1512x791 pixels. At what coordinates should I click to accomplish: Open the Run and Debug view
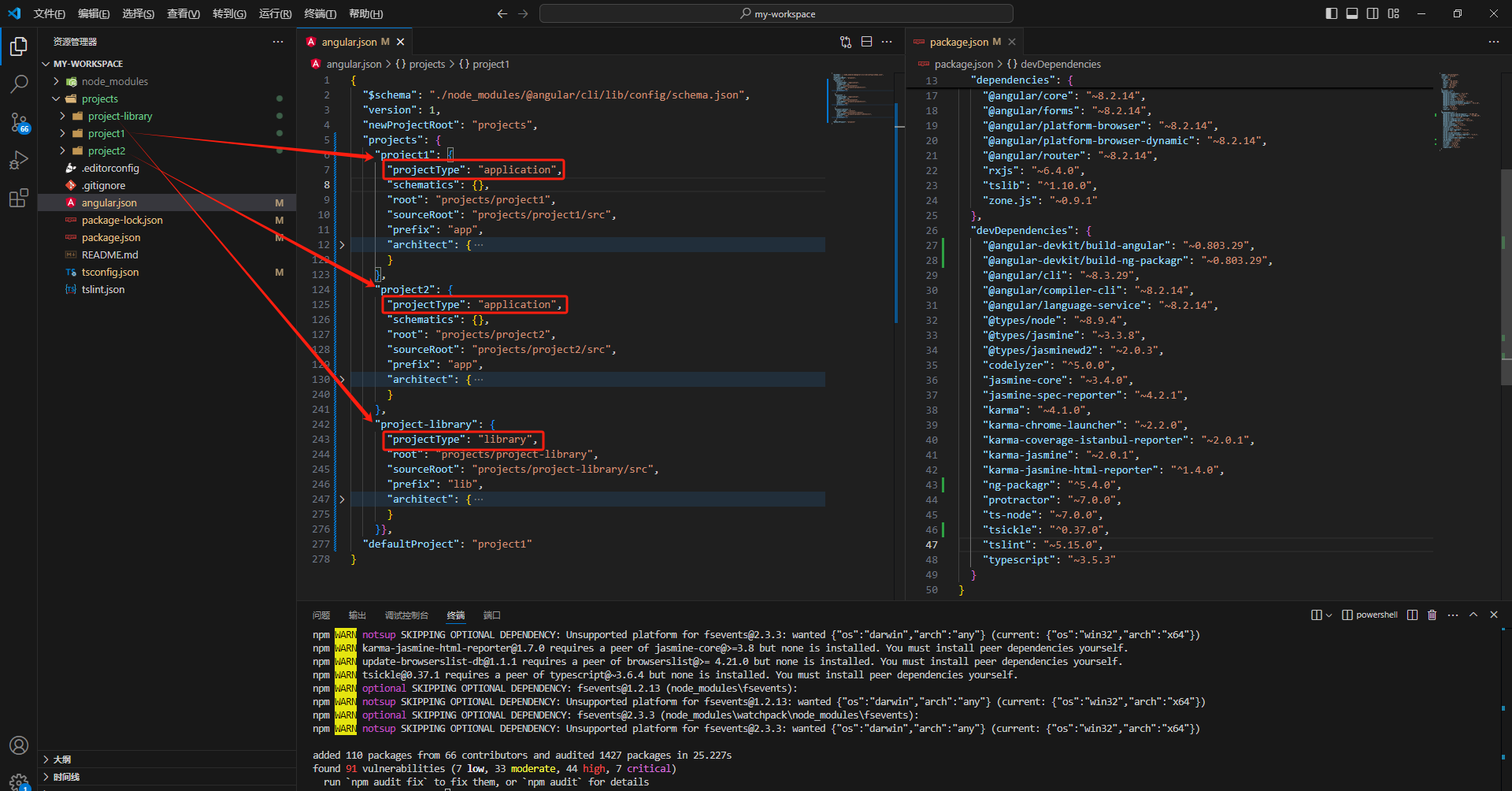[x=19, y=161]
